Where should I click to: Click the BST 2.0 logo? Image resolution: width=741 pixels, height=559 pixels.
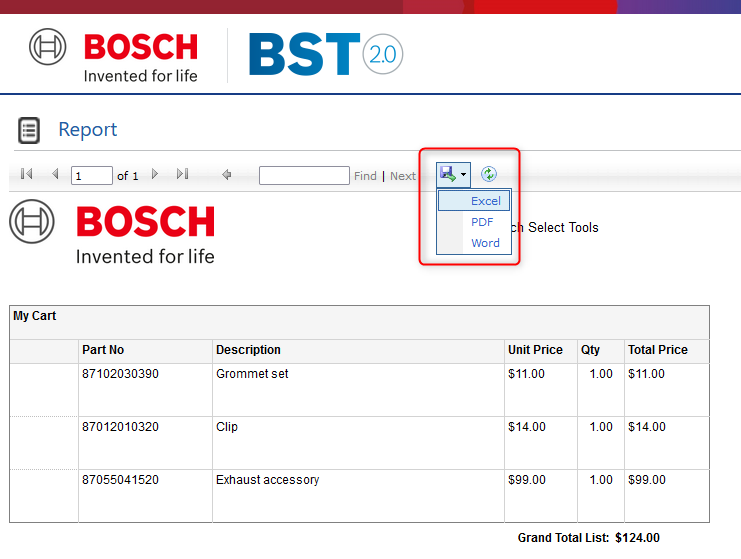click(x=325, y=55)
